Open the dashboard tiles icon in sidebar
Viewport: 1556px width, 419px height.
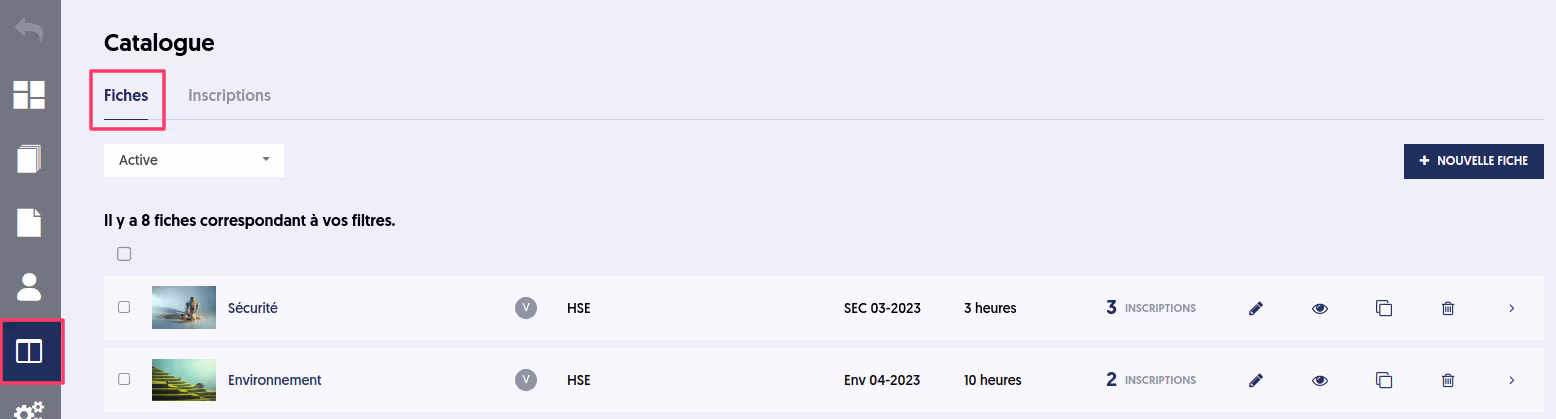[29, 94]
